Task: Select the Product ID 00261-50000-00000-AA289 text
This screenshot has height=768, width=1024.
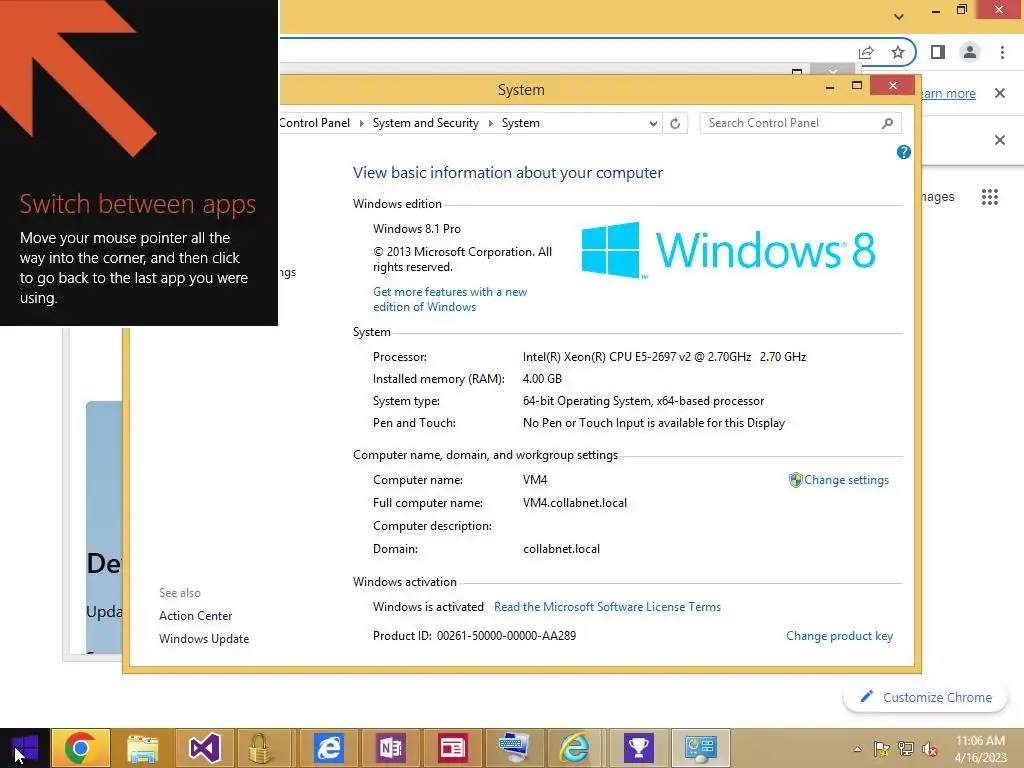Action: (474, 635)
